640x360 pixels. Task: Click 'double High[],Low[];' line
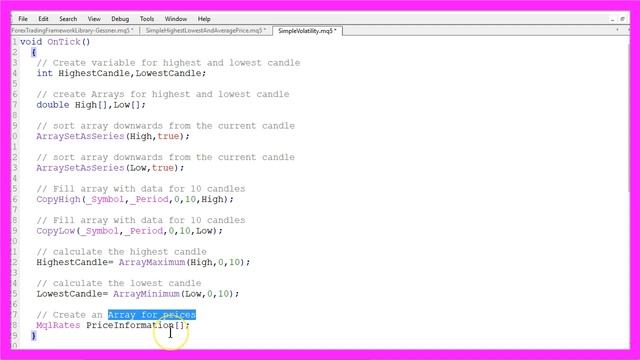(91, 105)
